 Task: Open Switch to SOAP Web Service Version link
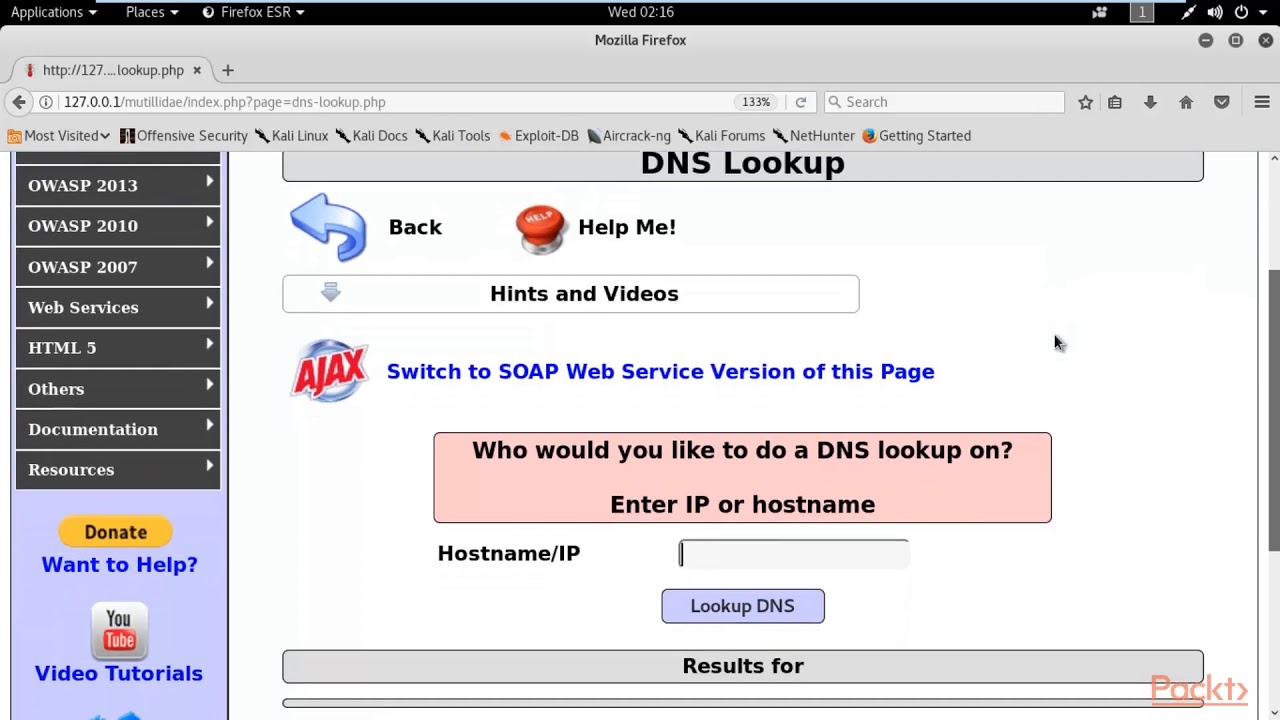(660, 372)
